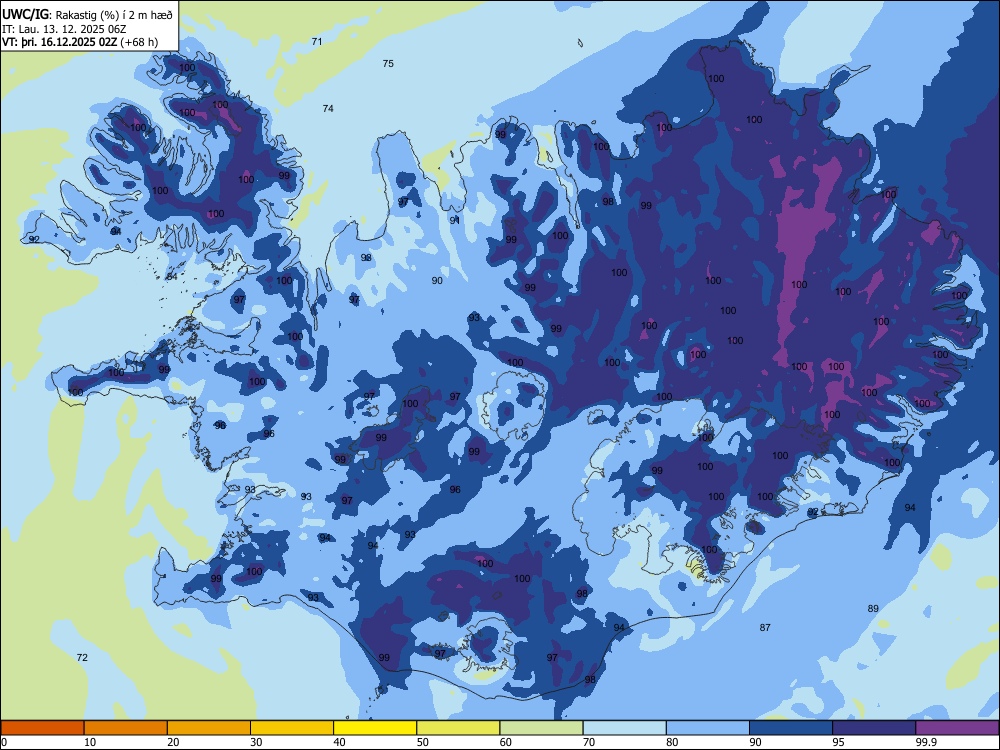Click the medium blue 80-90 legend swatch

pyautogui.click(x=708, y=728)
